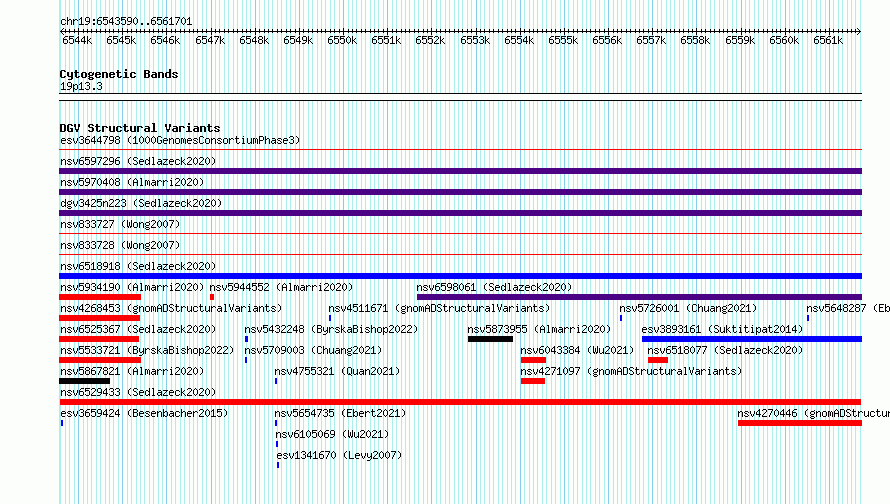Image resolution: width=890 pixels, height=504 pixels.
Task: Select the red bar under nsv4270446
Action: click(800, 423)
